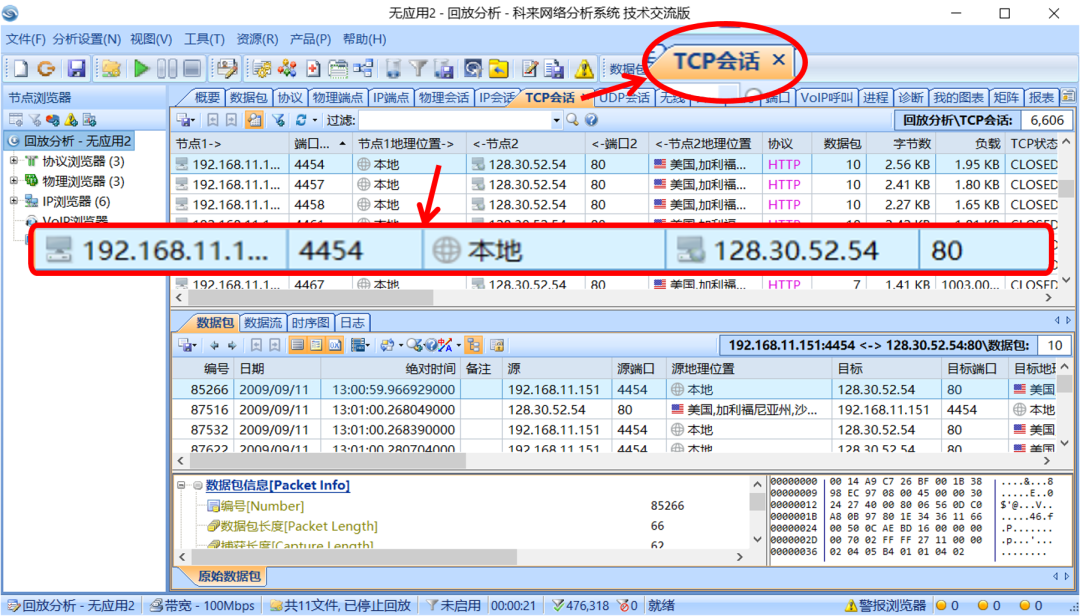Open 警报浏览器 in the status bar
This screenshot has height=616, width=1080.
[x=885, y=606]
